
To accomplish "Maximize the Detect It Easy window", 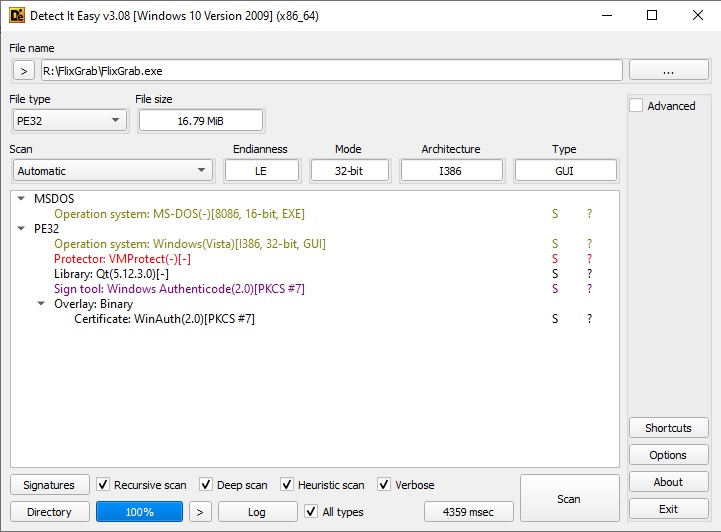I will point(652,15).
